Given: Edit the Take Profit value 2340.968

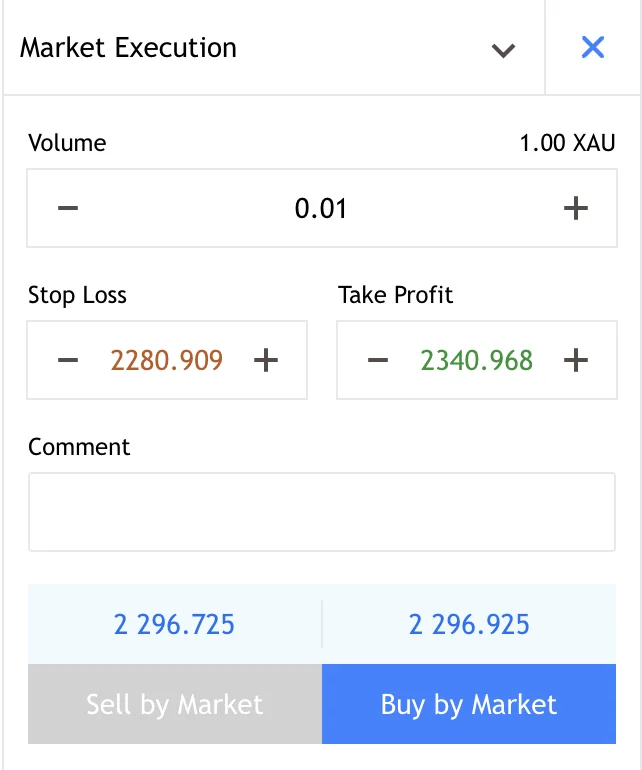Looking at the screenshot, I should pos(477,360).
